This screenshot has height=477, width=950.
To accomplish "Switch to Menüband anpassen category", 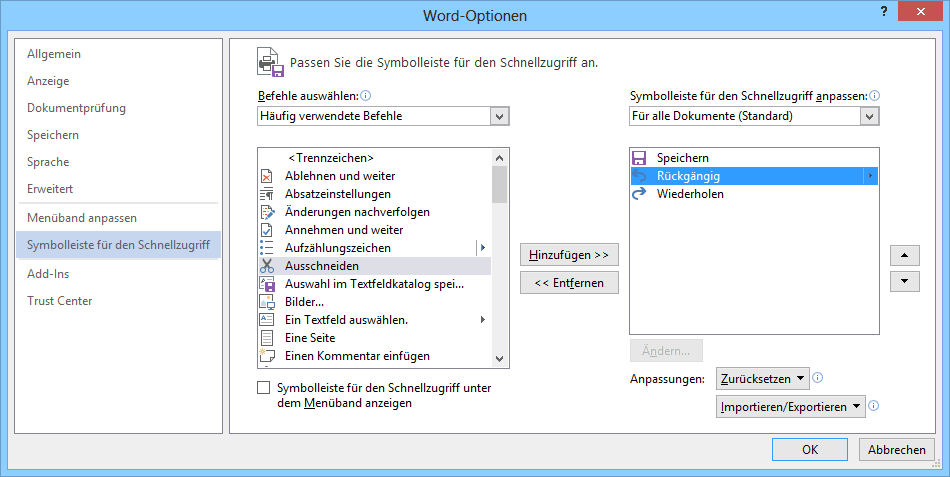I will click(82, 217).
